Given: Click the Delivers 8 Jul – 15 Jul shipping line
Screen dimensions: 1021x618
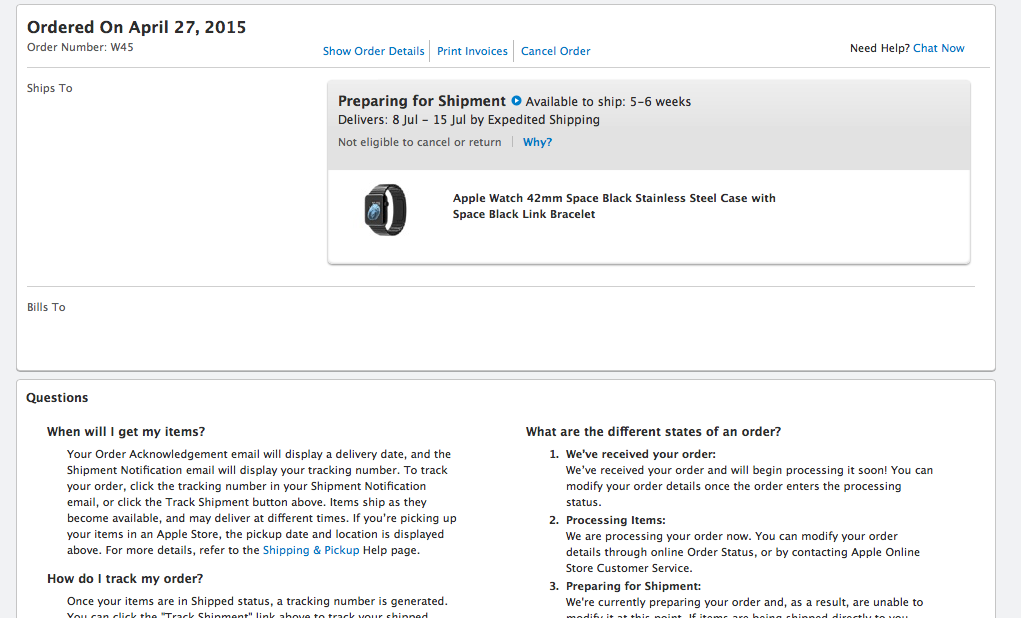Looking at the screenshot, I should (x=469, y=120).
